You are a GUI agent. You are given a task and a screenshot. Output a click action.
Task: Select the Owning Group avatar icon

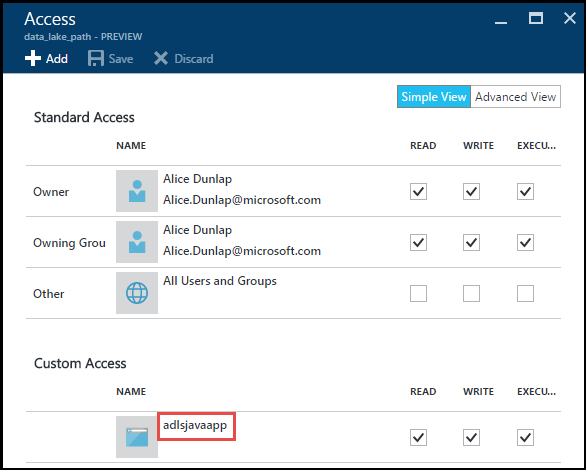(x=137, y=242)
